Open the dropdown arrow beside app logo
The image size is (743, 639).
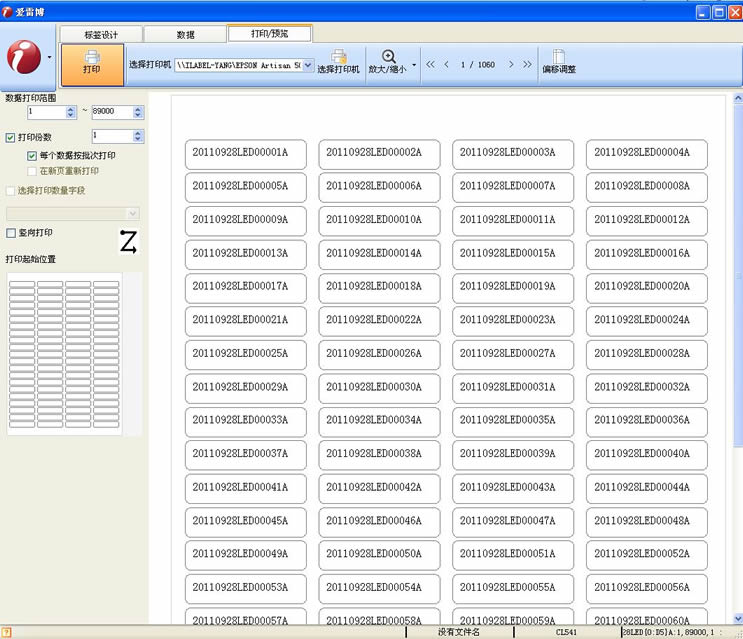click(x=49, y=57)
